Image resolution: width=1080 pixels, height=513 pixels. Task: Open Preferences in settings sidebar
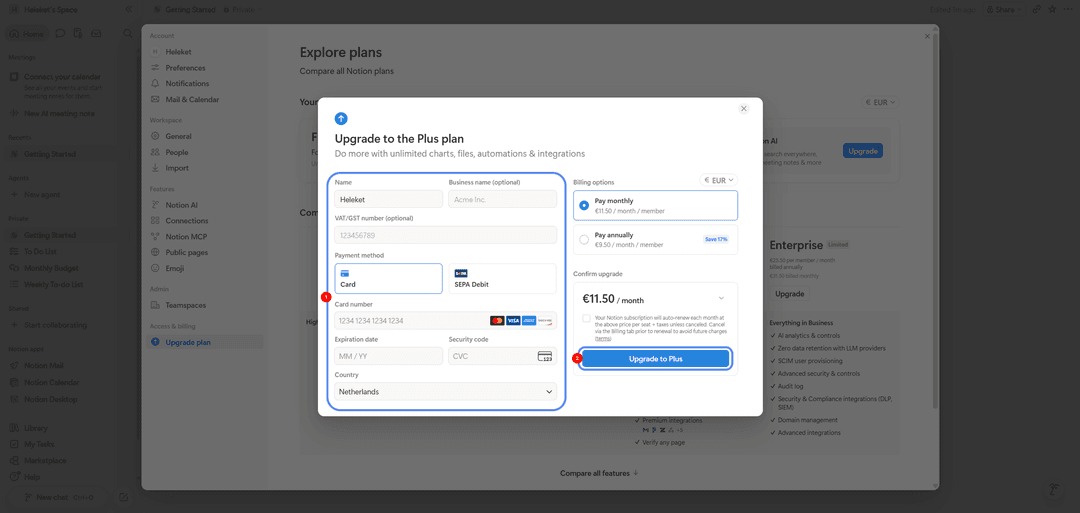point(185,67)
